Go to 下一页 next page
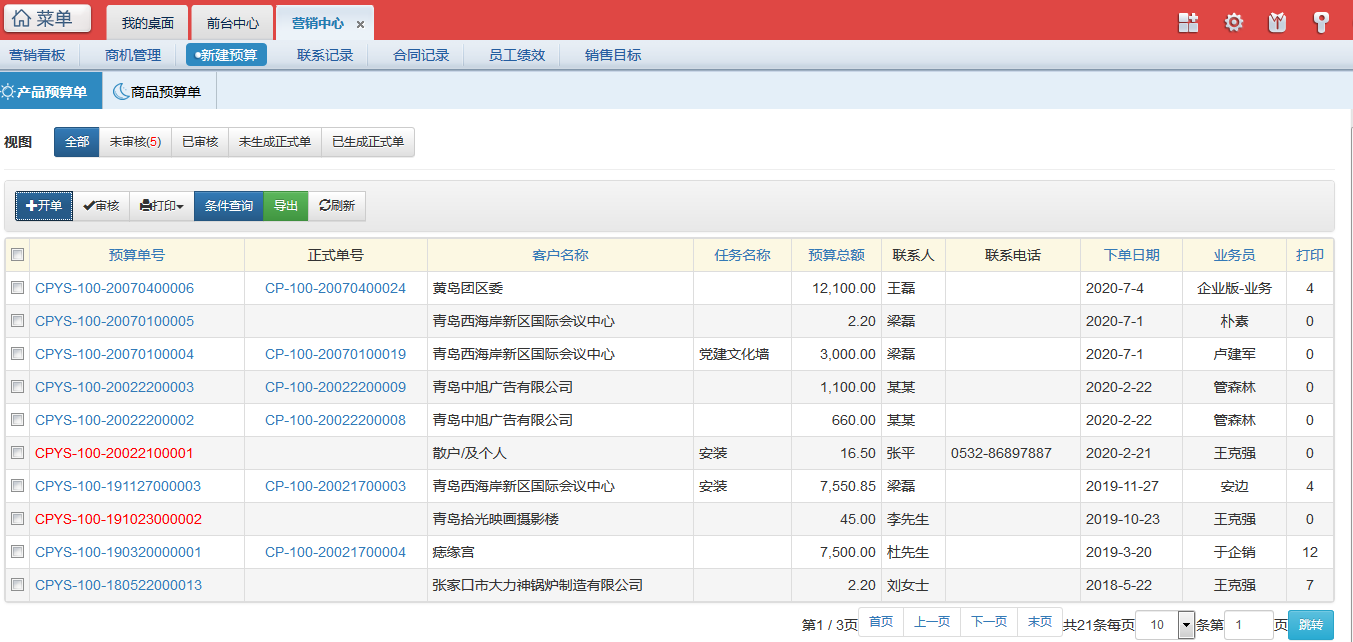Viewport: 1353px width, 642px height. point(989,622)
